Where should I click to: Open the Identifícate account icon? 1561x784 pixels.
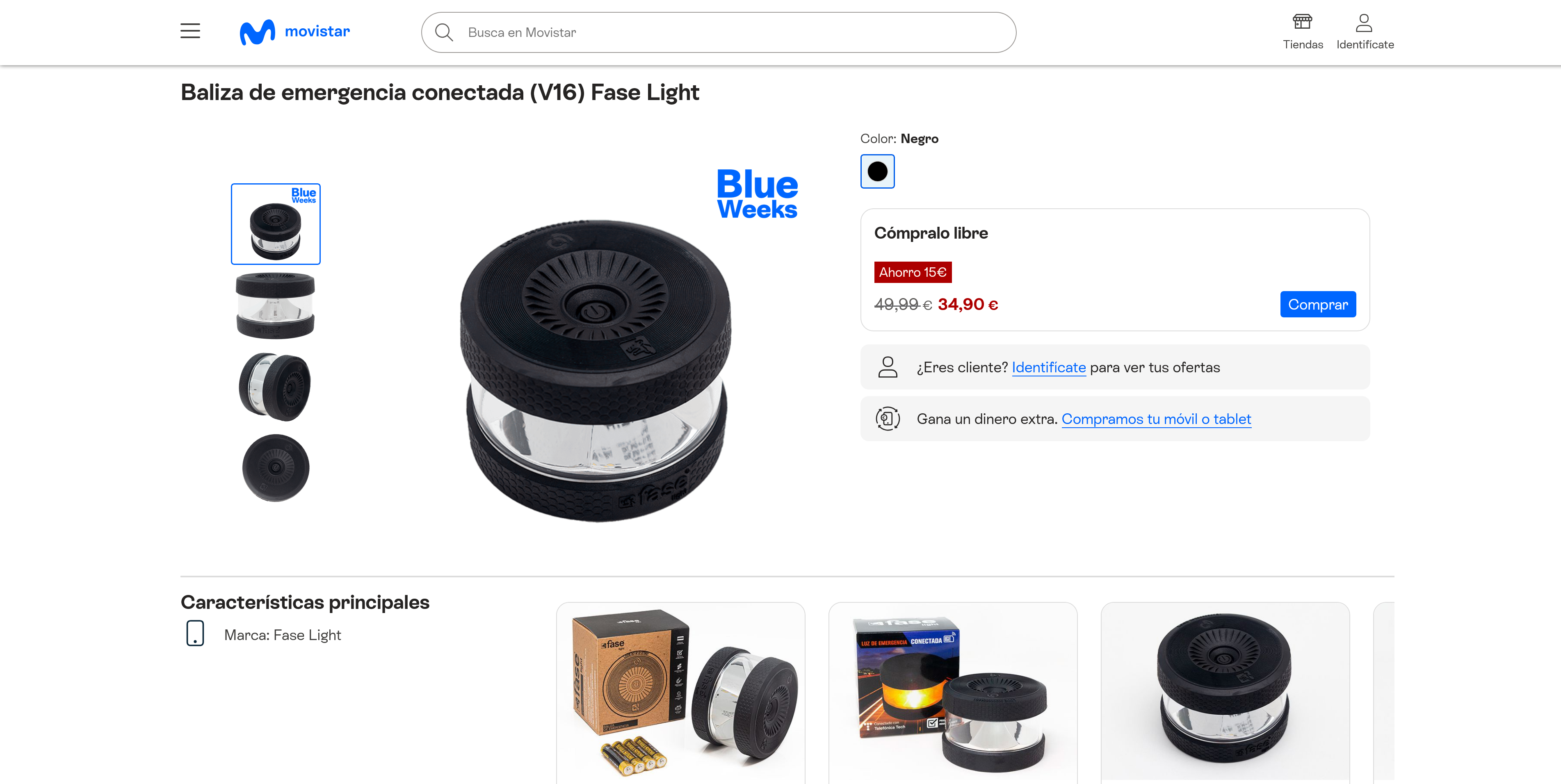(x=1365, y=32)
